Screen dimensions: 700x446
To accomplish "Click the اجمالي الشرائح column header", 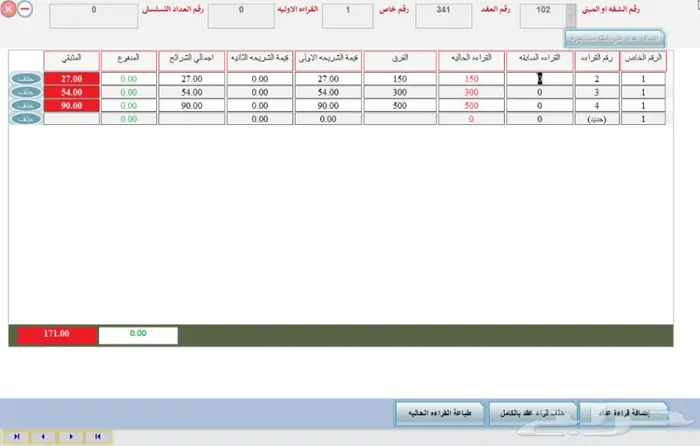I will 192,61.
